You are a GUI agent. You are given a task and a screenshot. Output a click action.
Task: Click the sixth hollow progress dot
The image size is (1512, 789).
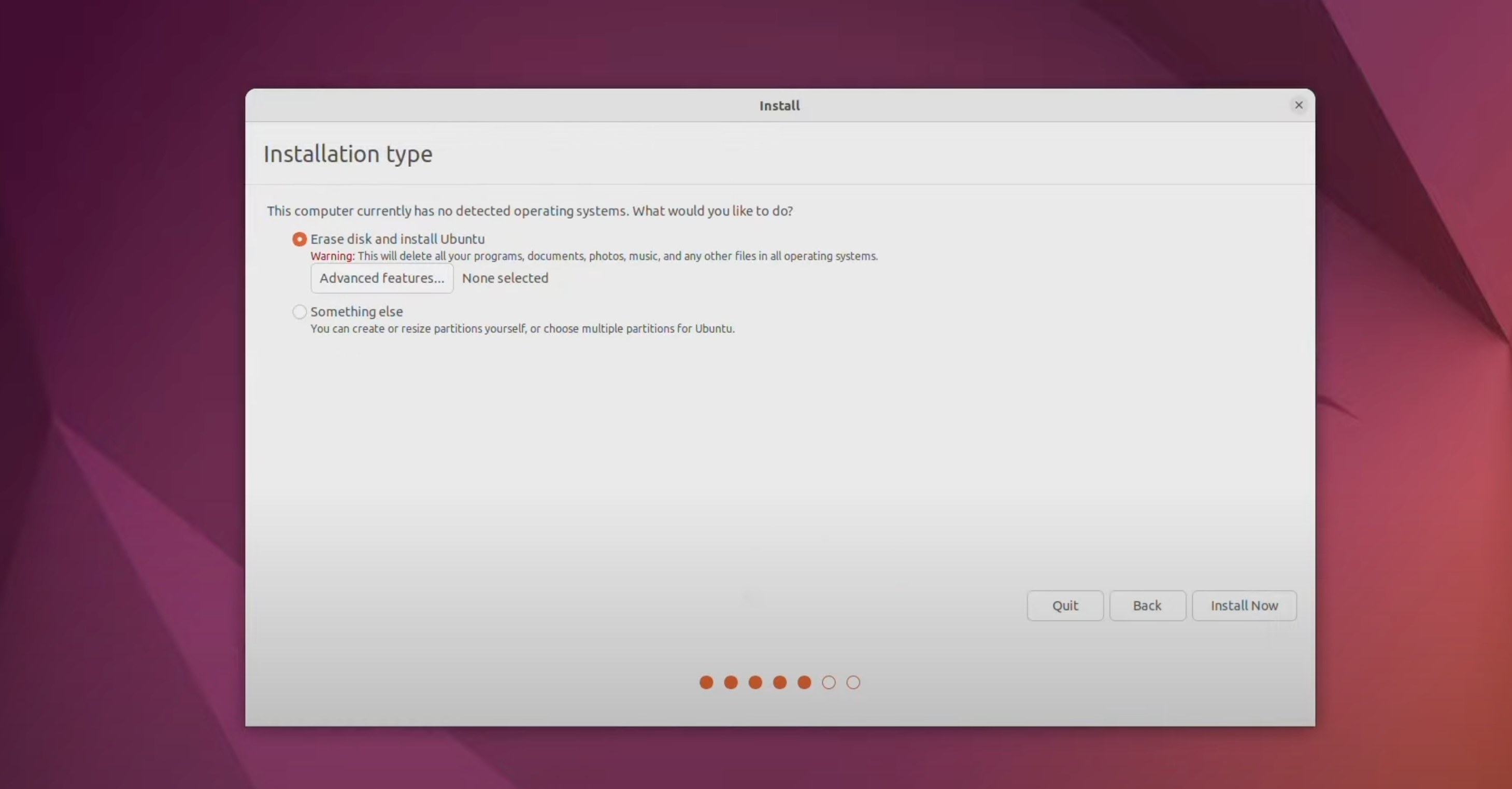pyautogui.click(x=828, y=682)
